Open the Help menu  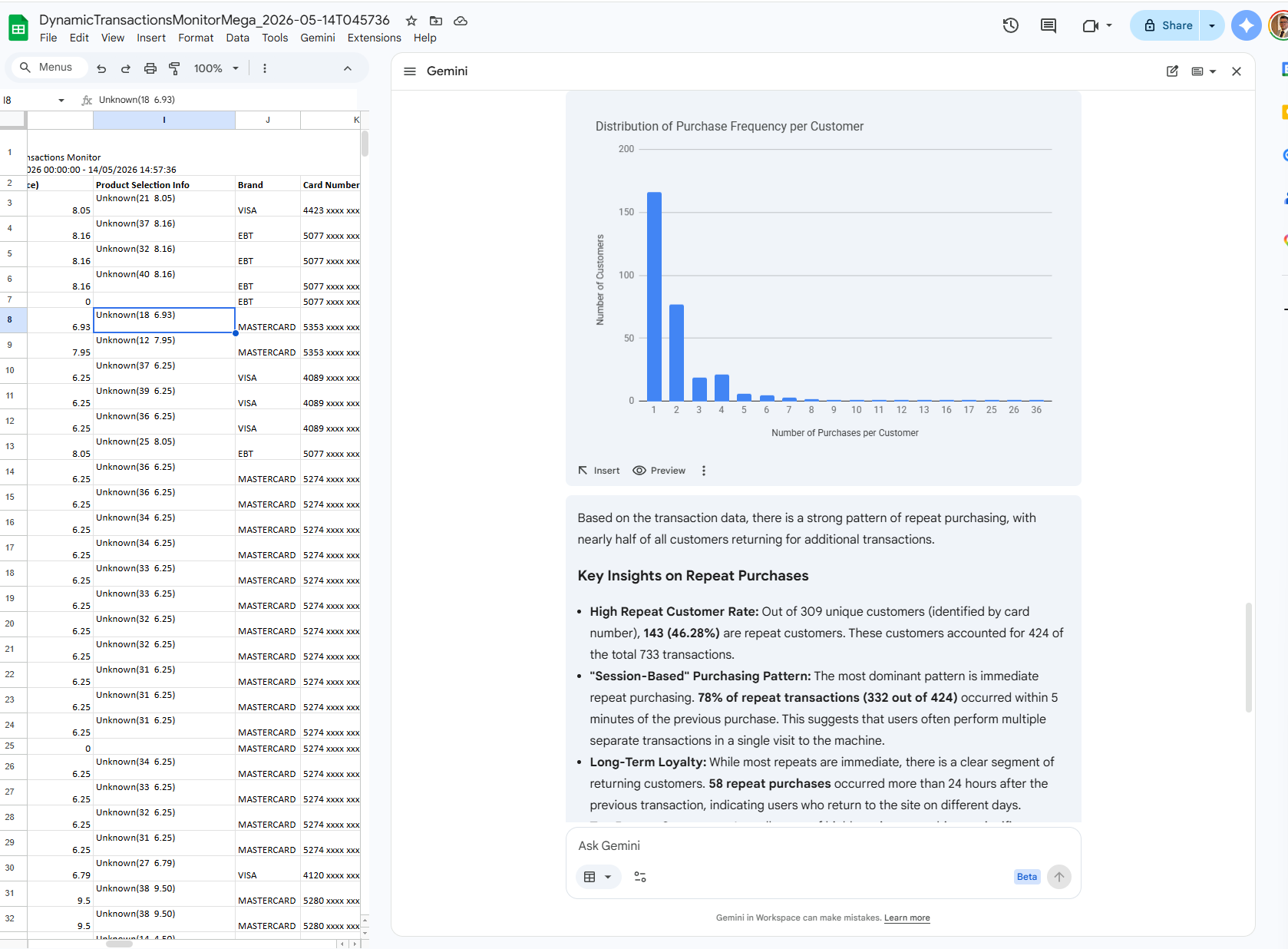tap(424, 38)
